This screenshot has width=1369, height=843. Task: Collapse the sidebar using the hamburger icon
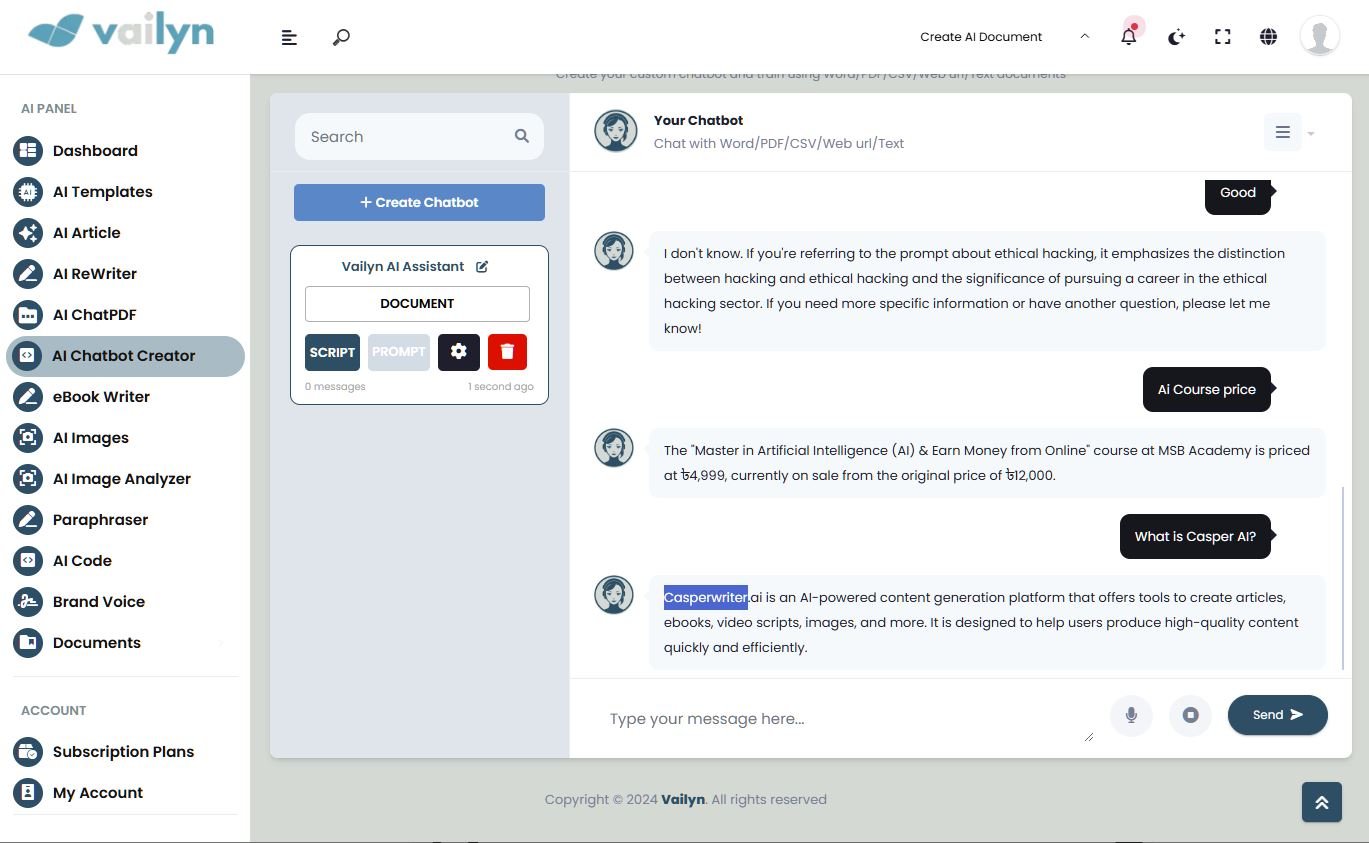[x=289, y=37]
